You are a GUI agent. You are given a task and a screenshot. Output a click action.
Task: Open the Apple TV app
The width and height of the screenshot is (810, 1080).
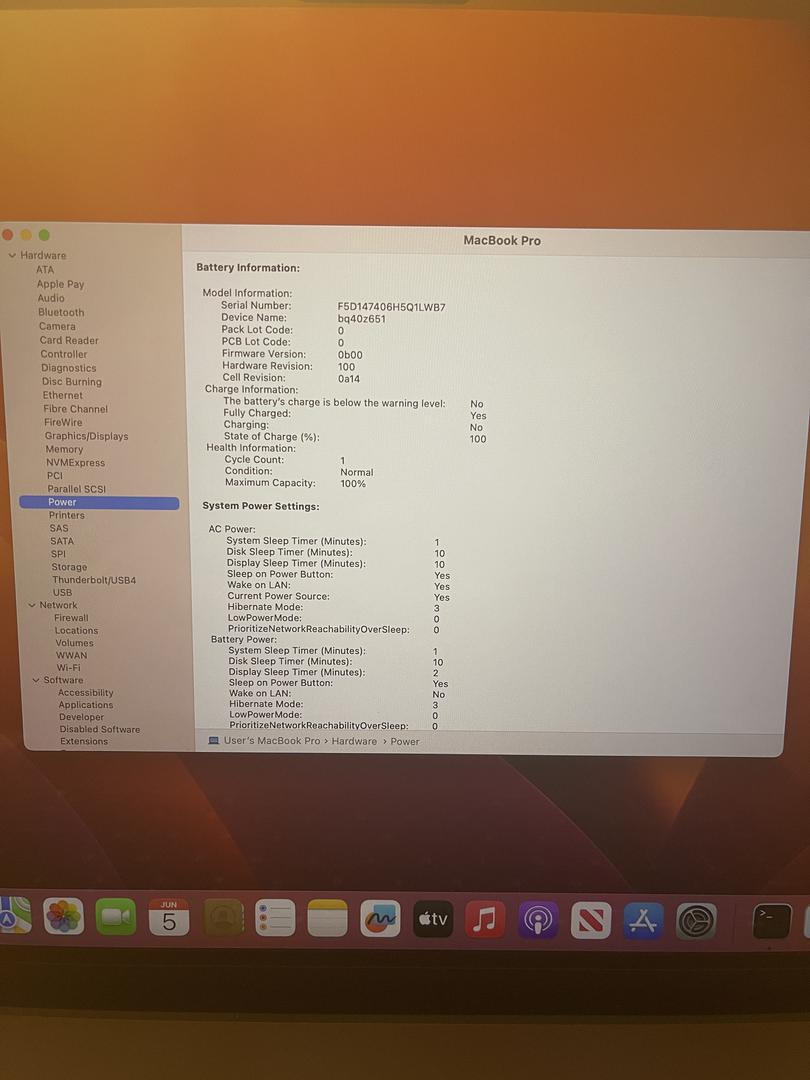pos(433,919)
